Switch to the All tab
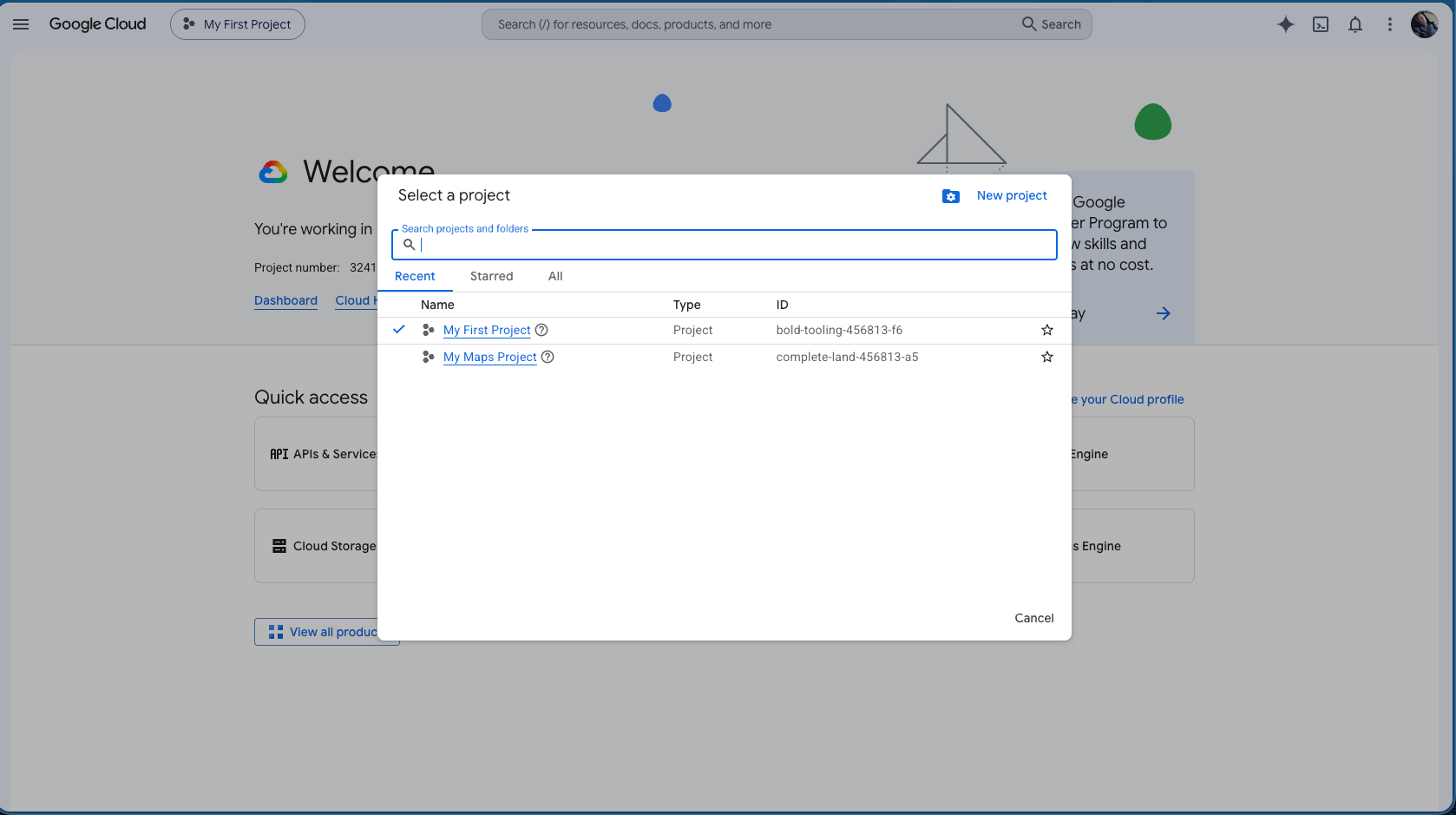 pyautogui.click(x=555, y=276)
